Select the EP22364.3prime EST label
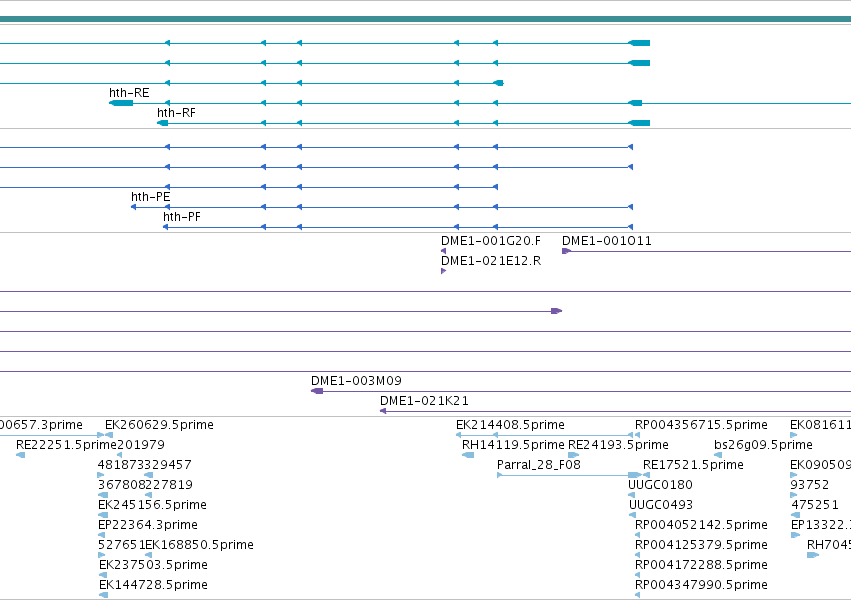 tap(148, 525)
